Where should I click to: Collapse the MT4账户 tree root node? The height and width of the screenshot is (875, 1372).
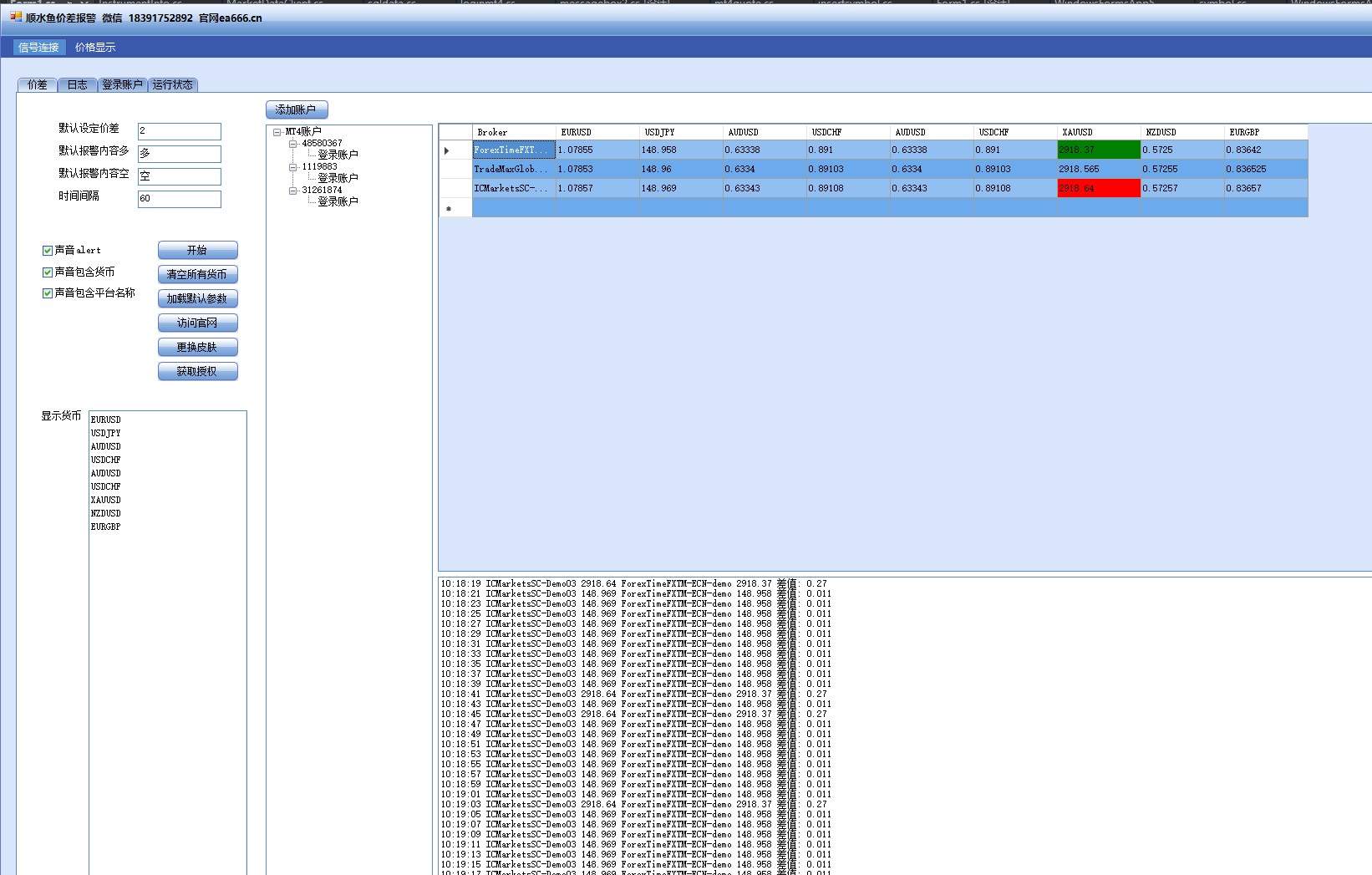tap(277, 132)
